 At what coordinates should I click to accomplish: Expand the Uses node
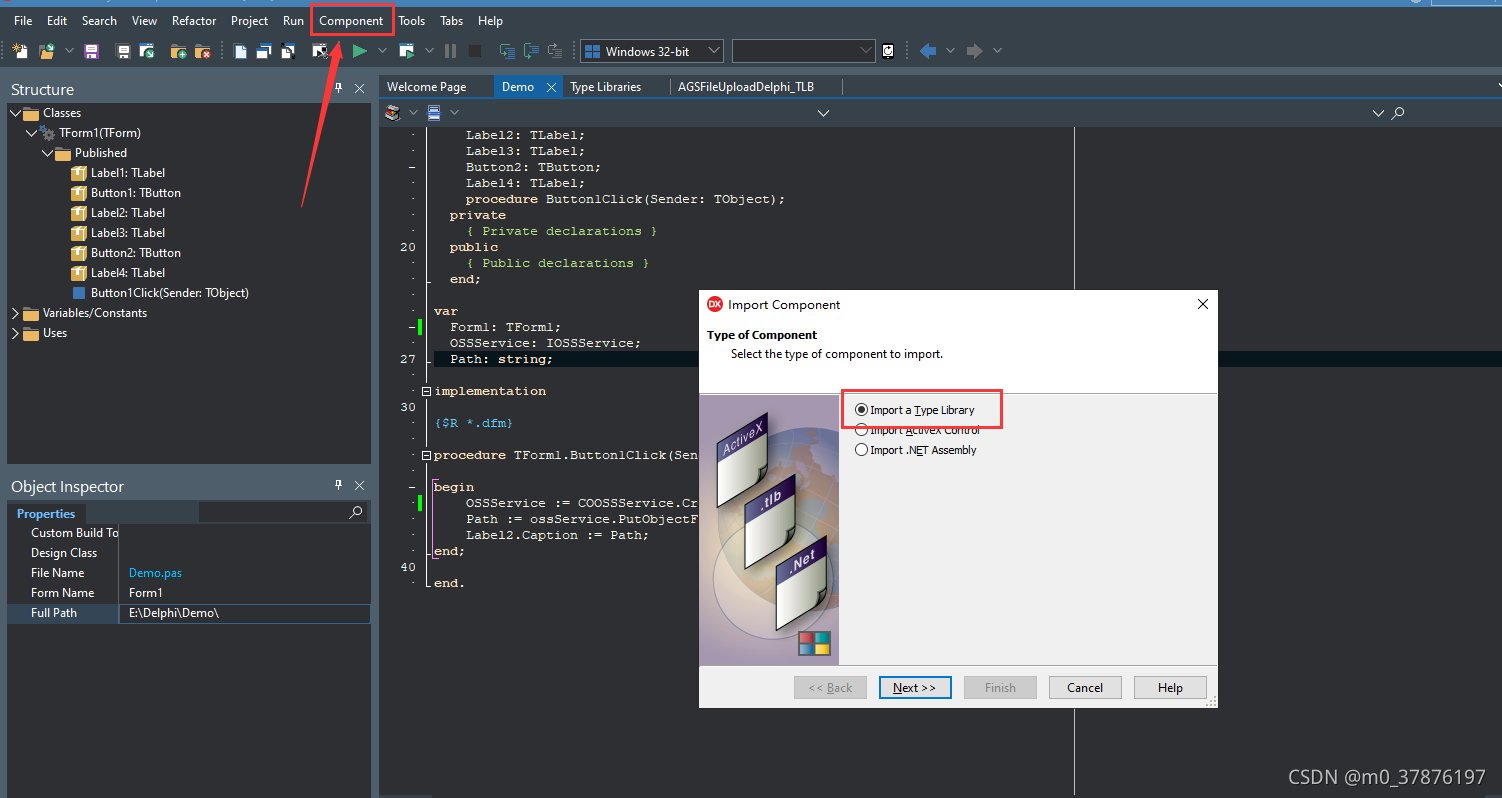15,333
